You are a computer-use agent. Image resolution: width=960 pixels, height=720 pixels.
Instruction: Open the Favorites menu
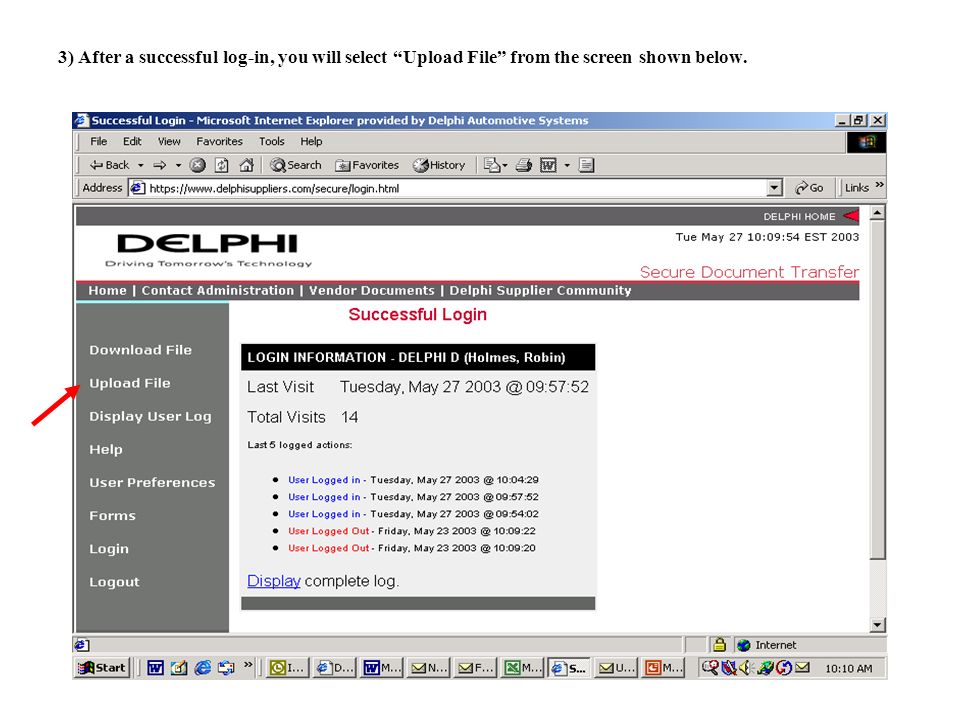click(219, 141)
